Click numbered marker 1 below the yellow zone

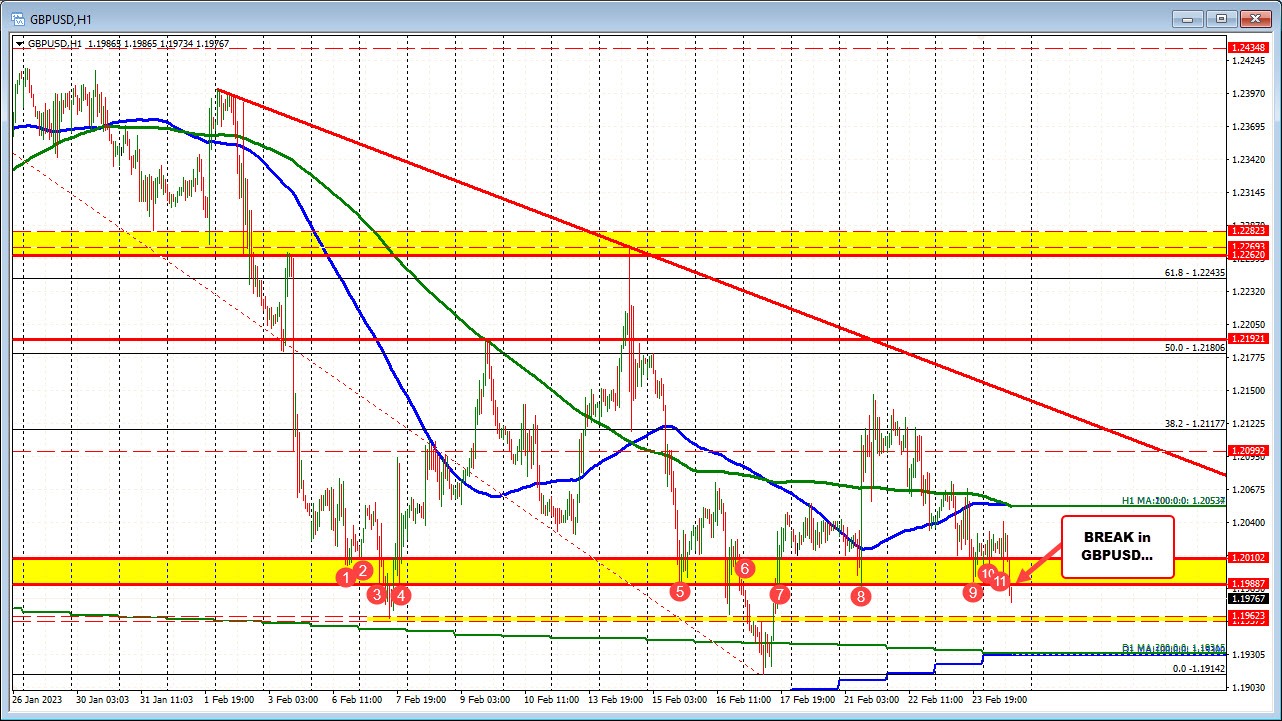point(346,578)
